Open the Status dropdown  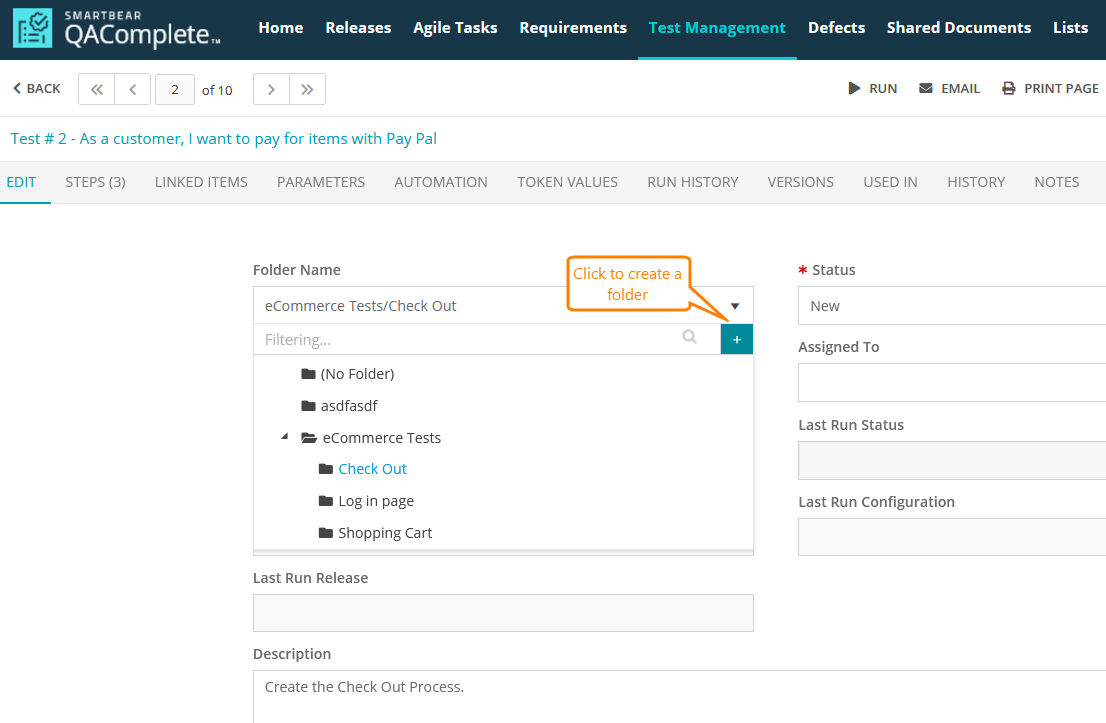click(x=950, y=306)
